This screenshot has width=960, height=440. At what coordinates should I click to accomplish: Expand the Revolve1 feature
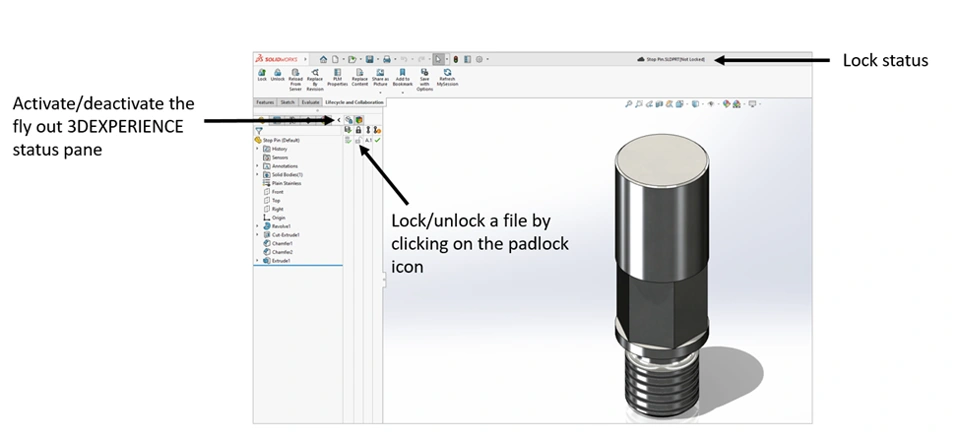click(x=257, y=226)
